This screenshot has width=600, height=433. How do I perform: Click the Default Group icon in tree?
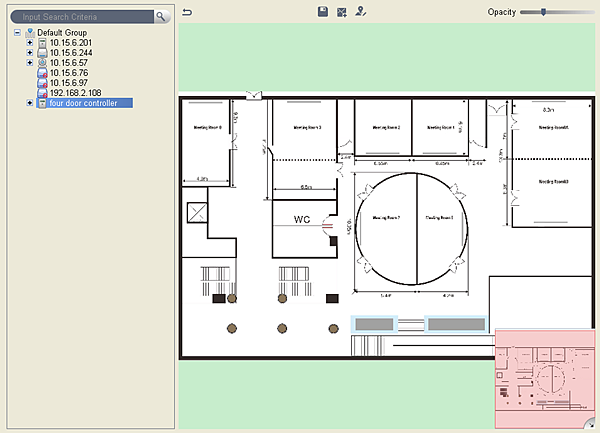[x=30, y=32]
